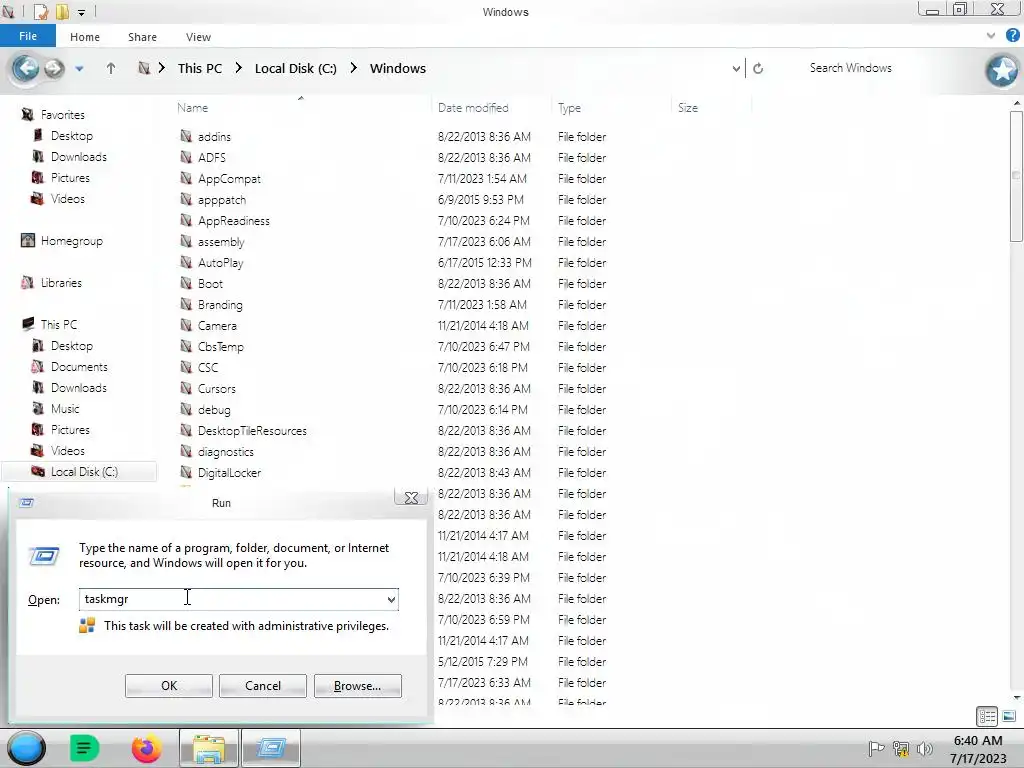Select the DigitalLocker folder
The height and width of the screenshot is (768, 1024).
[x=229, y=472]
